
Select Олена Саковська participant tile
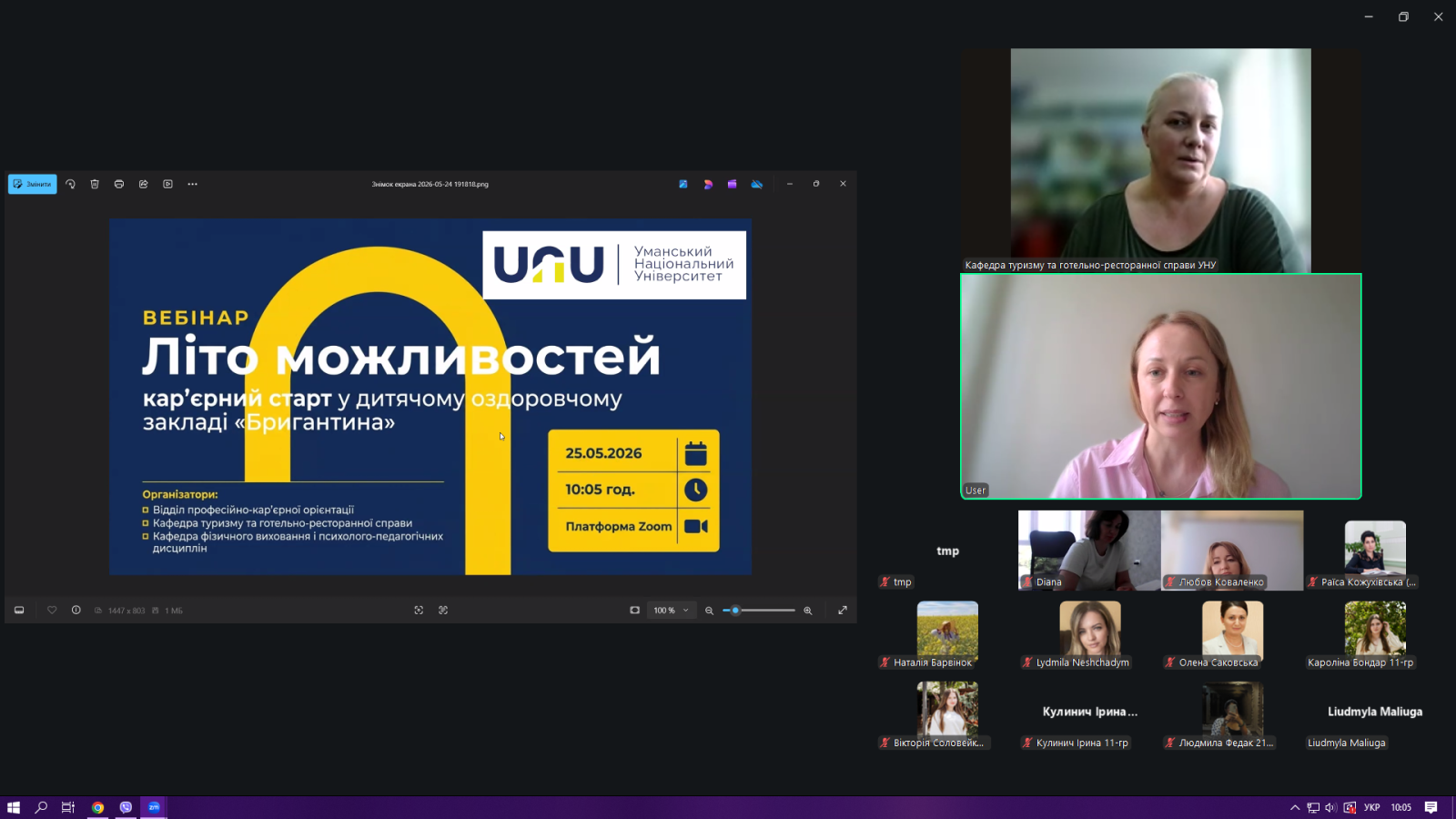pos(1232,632)
